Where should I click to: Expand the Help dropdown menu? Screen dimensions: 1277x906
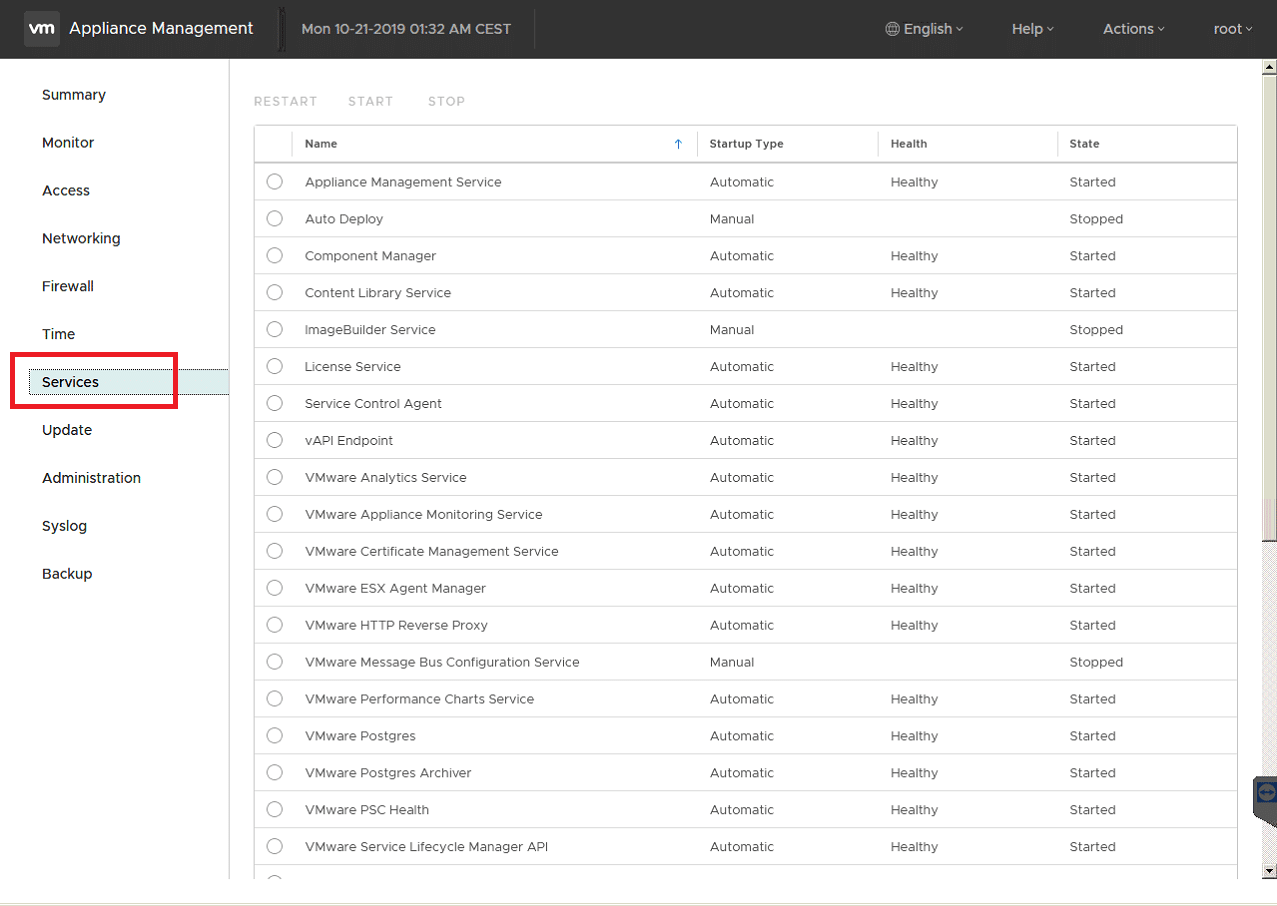pyautogui.click(x=1033, y=29)
